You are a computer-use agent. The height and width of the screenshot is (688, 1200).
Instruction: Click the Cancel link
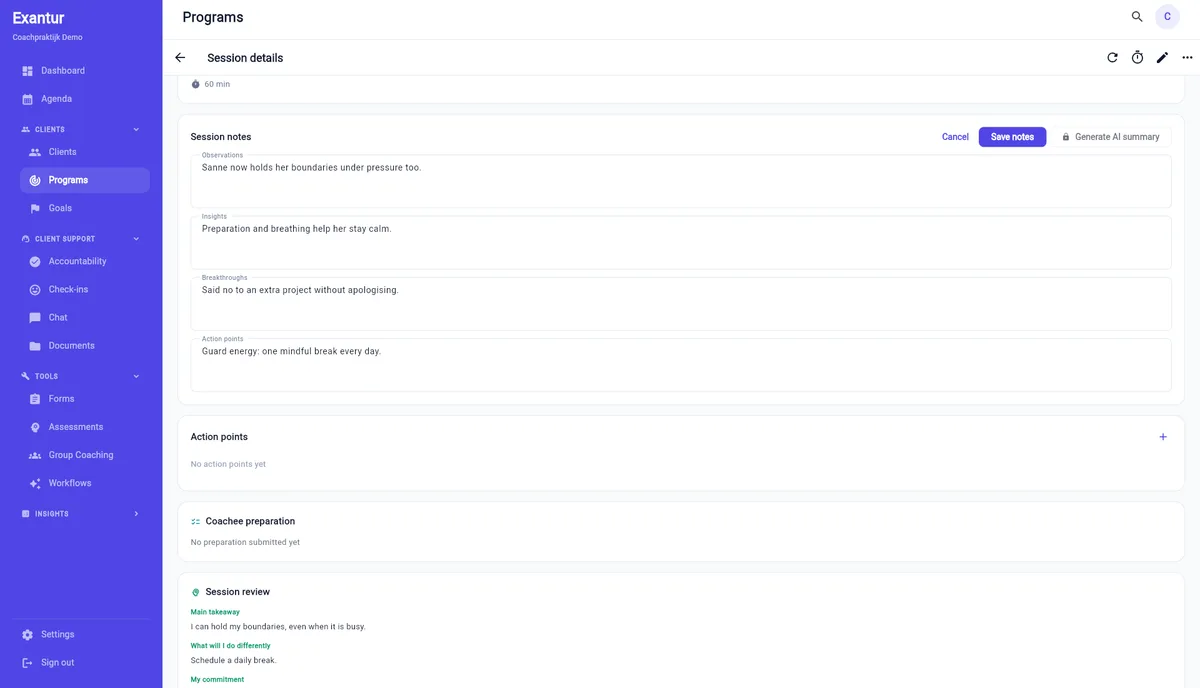point(955,137)
